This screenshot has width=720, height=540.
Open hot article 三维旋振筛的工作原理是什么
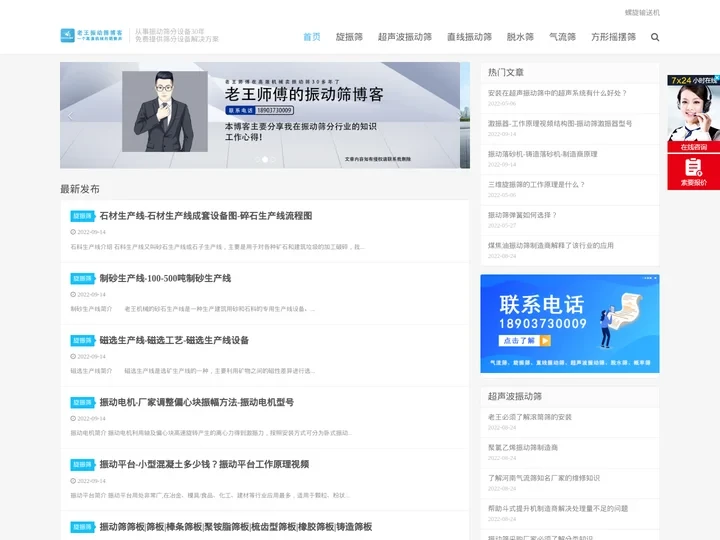tap(536, 185)
